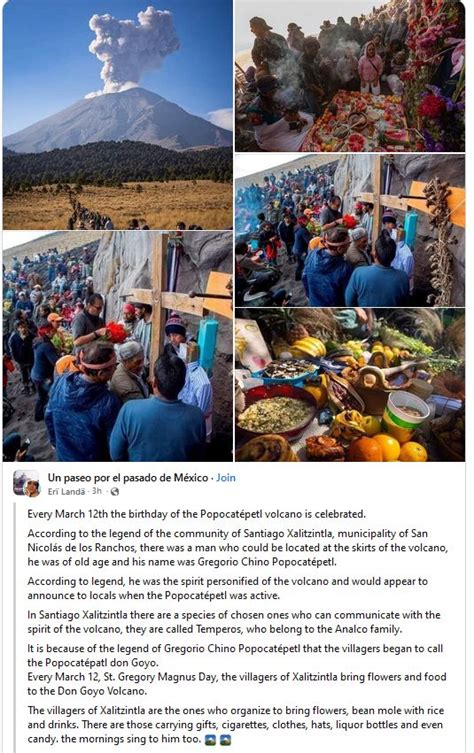Open the small crowd-at-wooden-cross photo on right
474x753 pixels.
coord(350,230)
